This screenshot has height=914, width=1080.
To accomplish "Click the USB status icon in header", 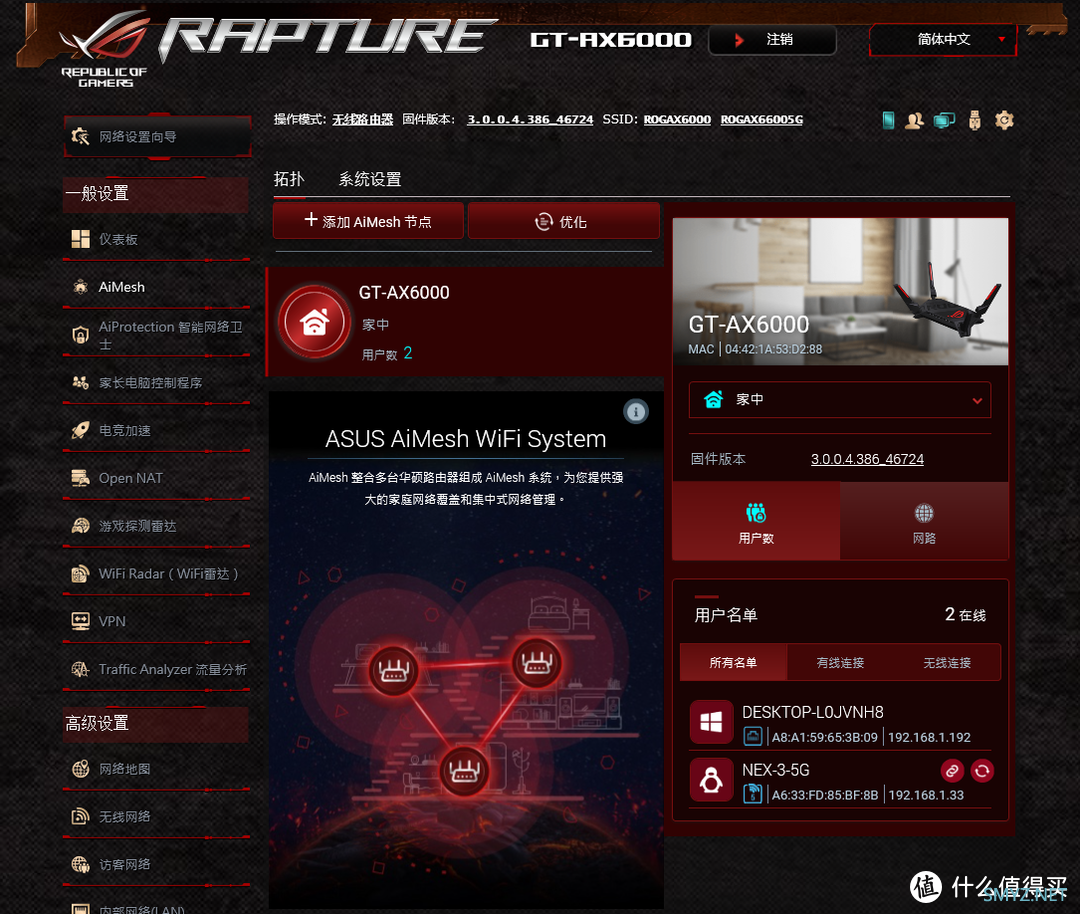I will (x=974, y=121).
